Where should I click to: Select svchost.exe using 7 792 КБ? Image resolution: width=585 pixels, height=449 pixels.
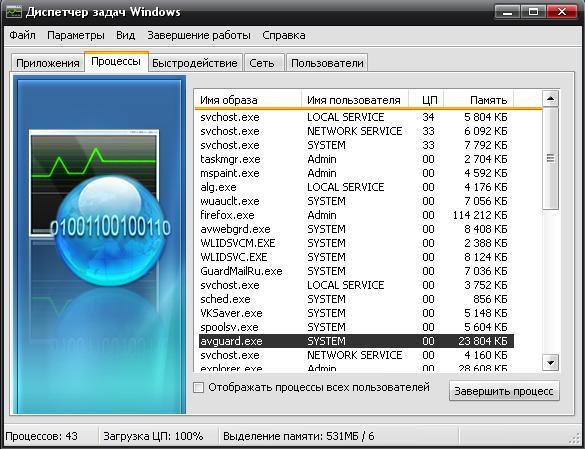click(356, 145)
